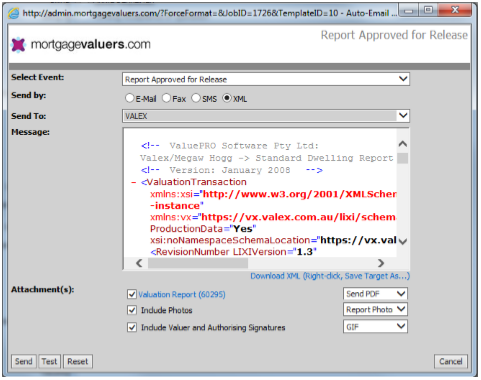
Task: Click the Reset button
Action: tap(78, 362)
